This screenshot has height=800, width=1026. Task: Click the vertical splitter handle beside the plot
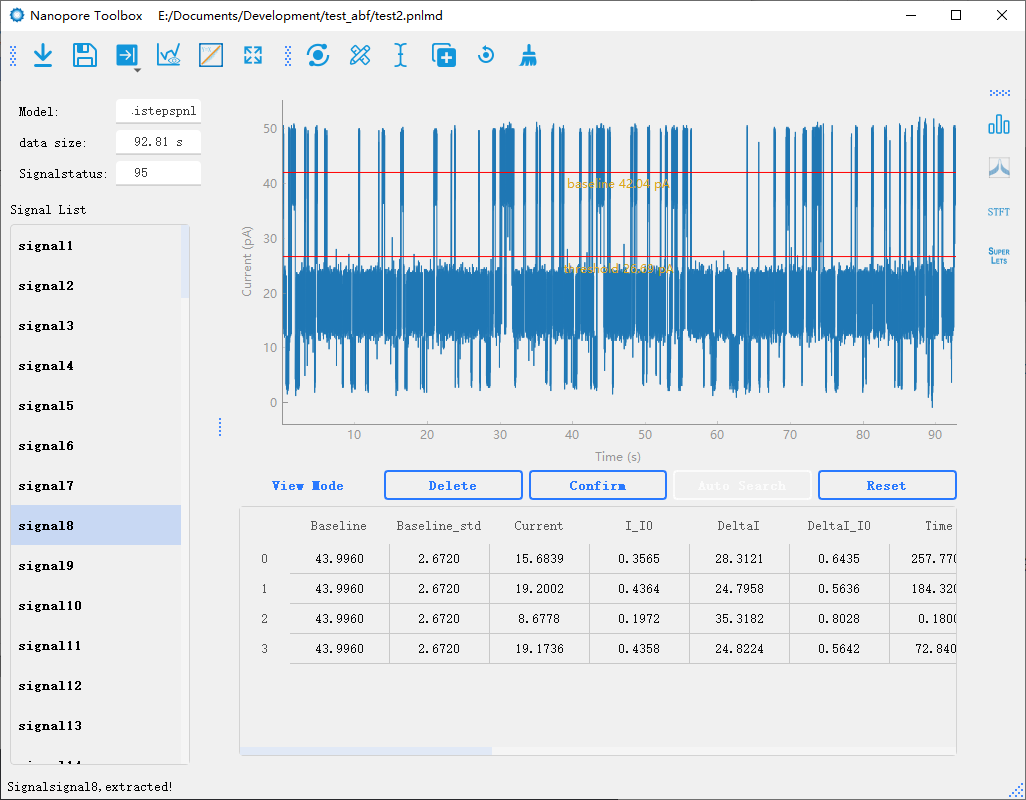tap(220, 427)
